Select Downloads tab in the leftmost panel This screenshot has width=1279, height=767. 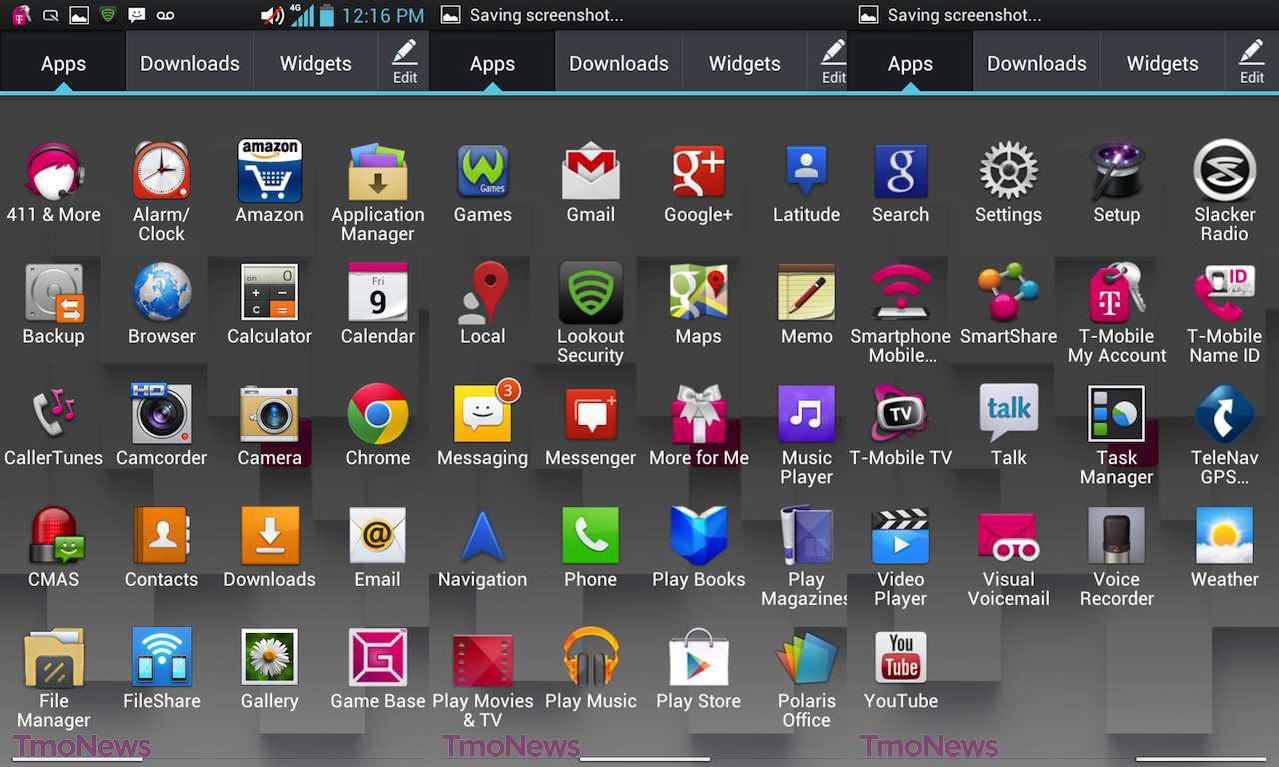pyautogui.click(x=189, y=63)
